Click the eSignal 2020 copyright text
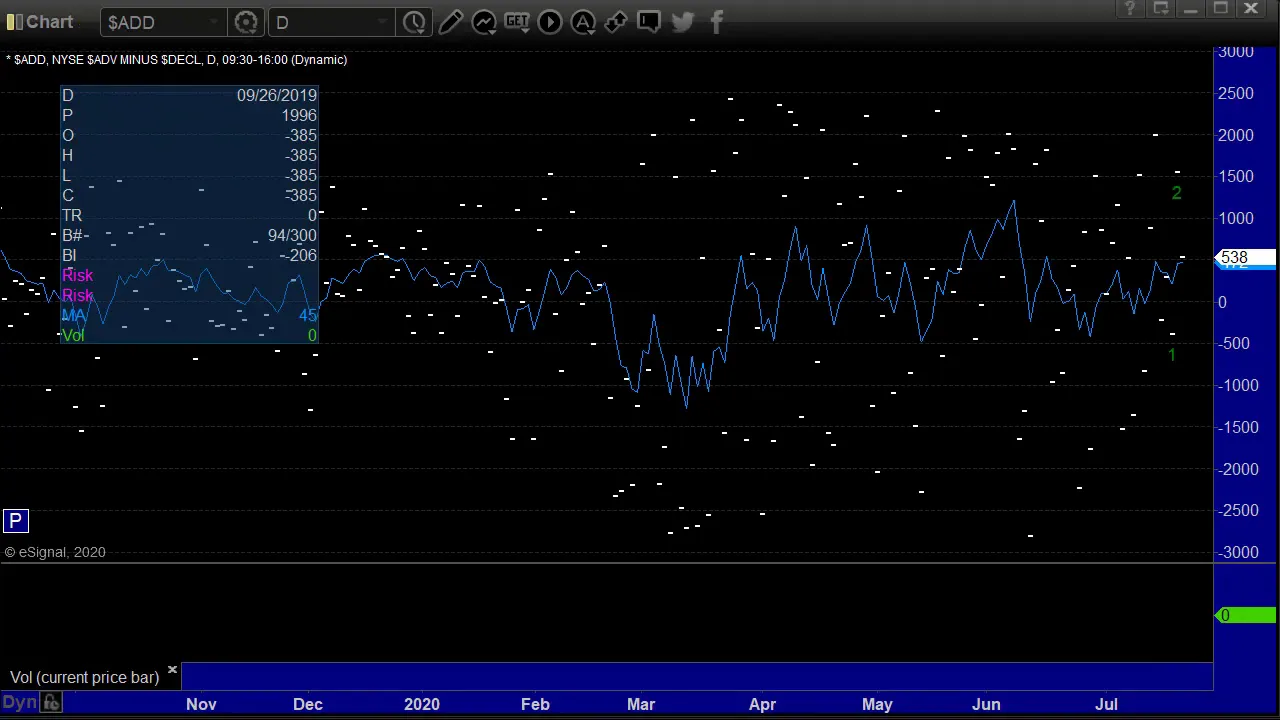1280x720 pixels. (x=55, y=552)
